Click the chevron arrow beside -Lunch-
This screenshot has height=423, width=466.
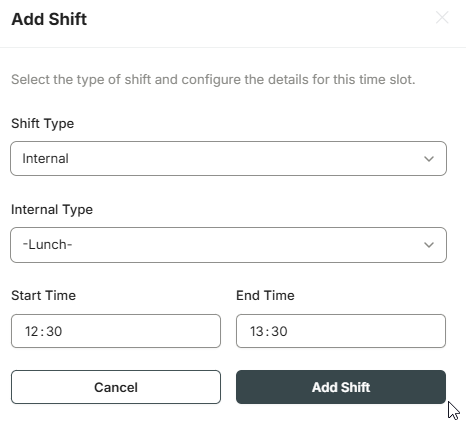click(x=429, y=245)
